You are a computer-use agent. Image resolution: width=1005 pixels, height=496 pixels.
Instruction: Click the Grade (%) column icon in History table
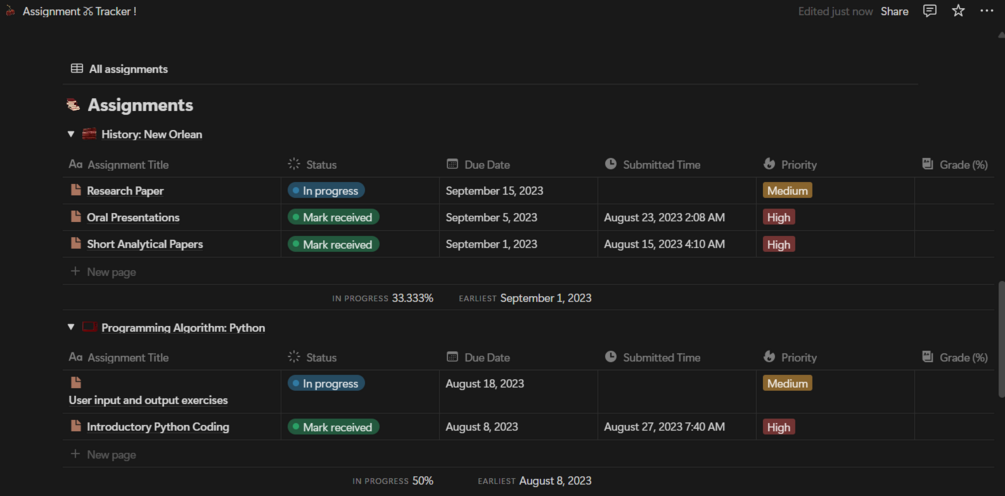pyautogui.click(x=927, y=164)
